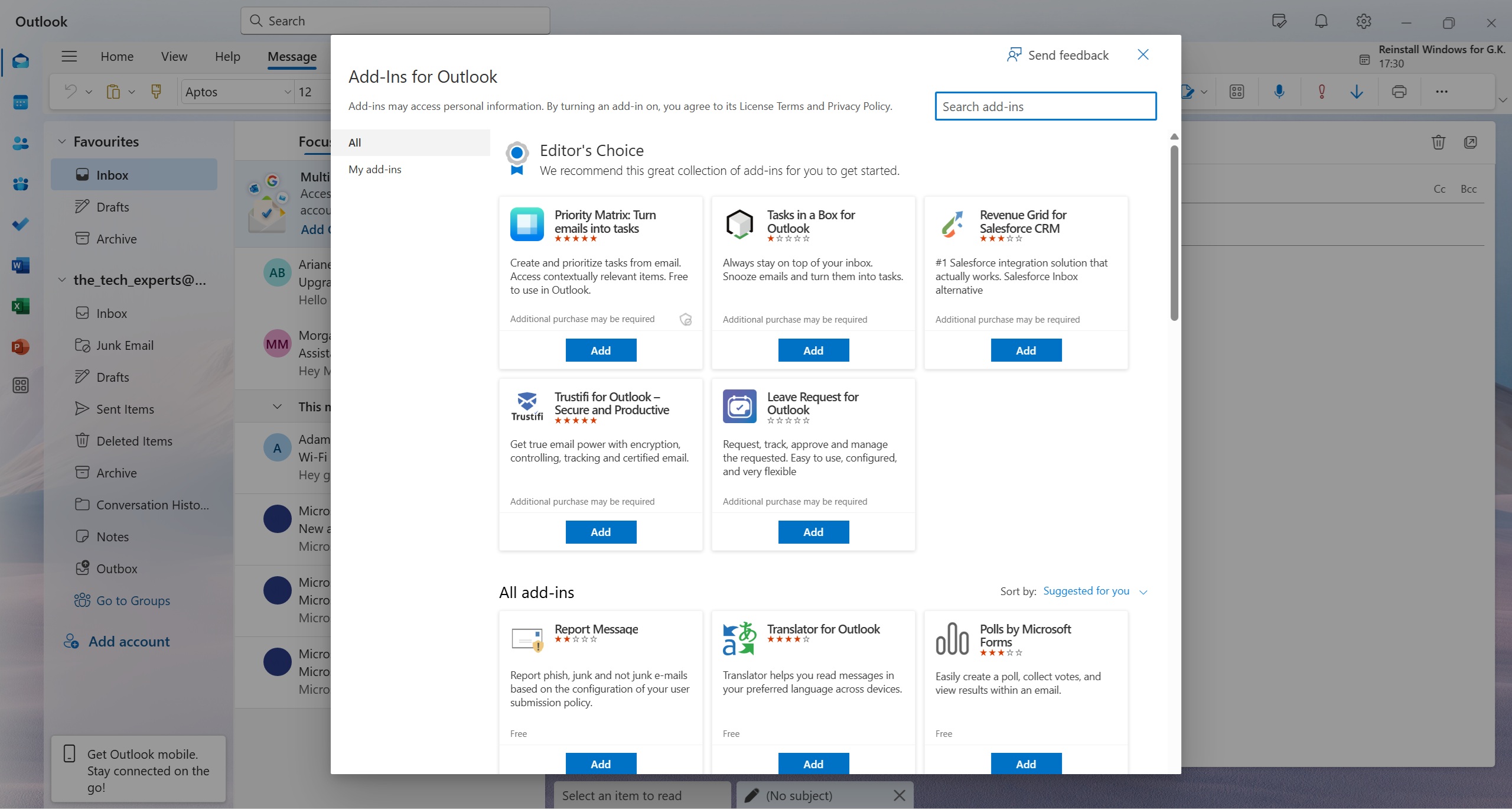Start dictation with the microphone icon
This screenshot has height=809, width=1512.
click(1279, 91)
